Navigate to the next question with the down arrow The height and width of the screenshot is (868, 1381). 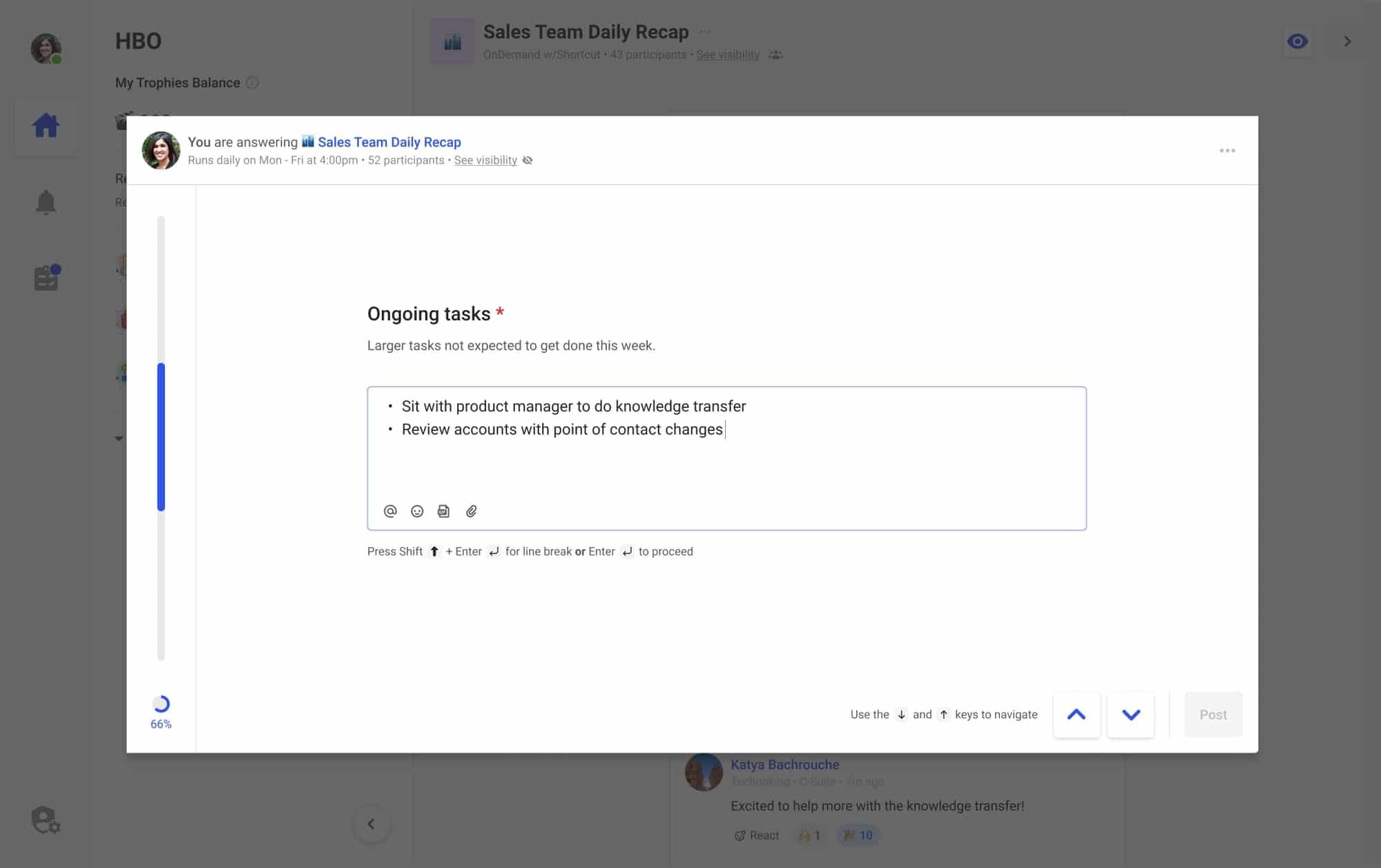pyautogui.click(x=1130, y=715)
